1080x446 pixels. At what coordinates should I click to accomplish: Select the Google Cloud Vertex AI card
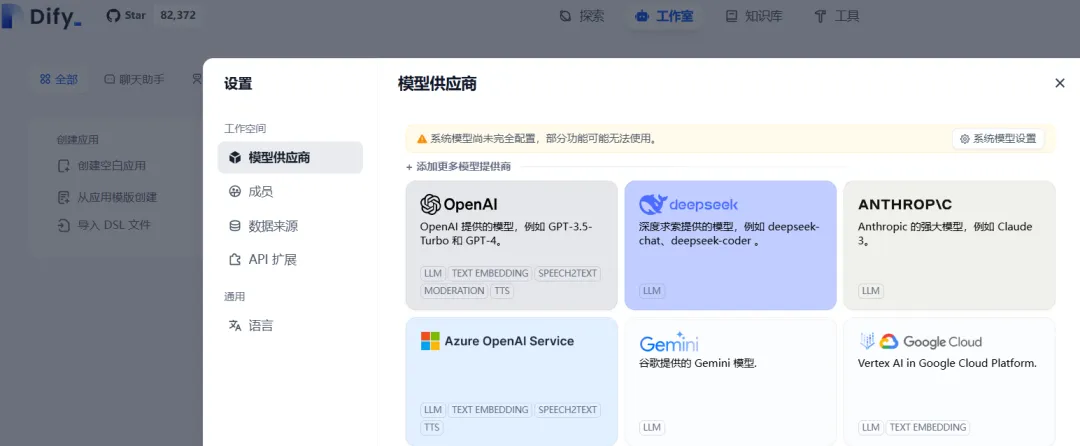point(949,381)
